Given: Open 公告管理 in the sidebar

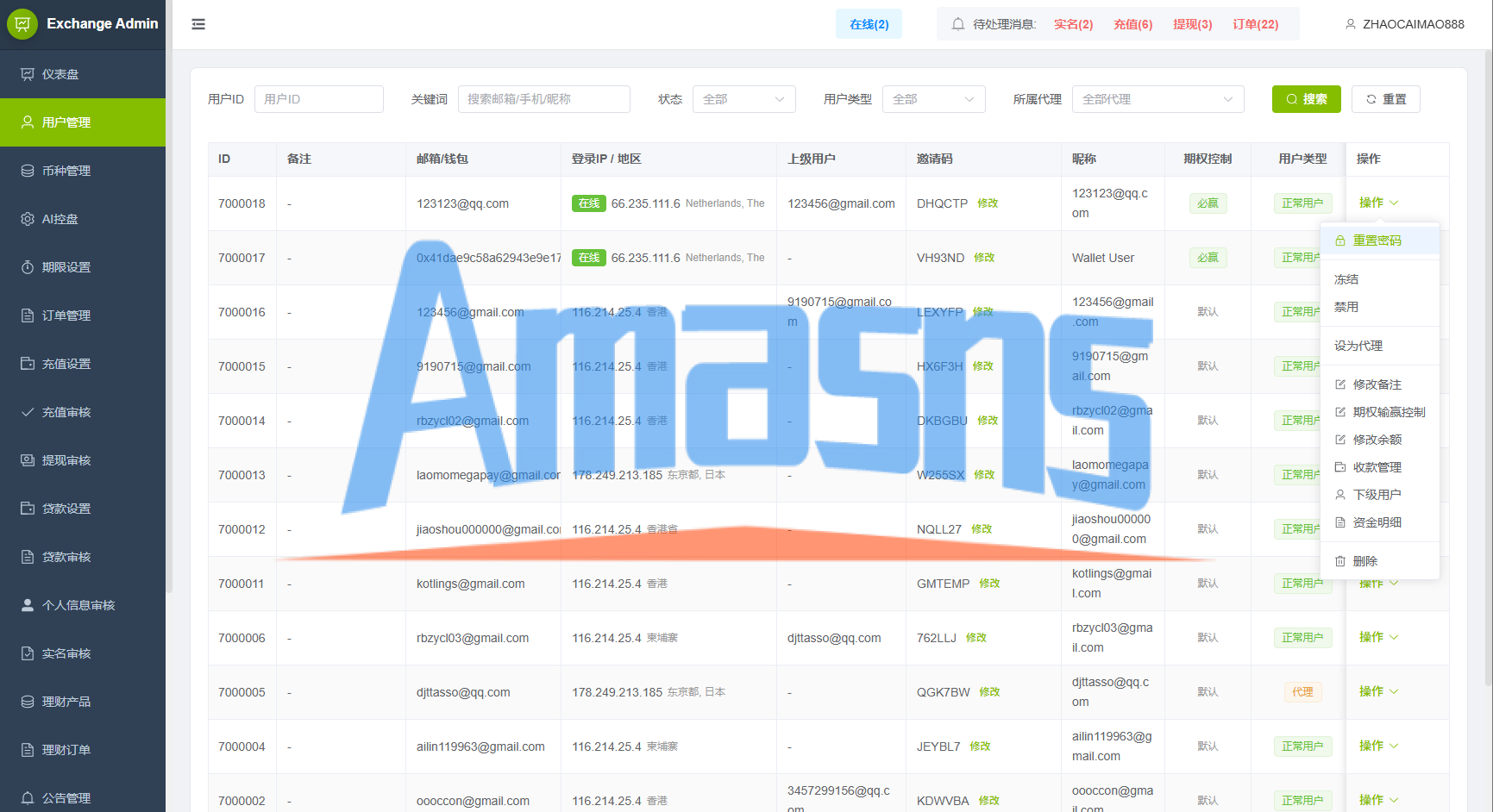Looking at the screenshot, I should (x=83, y=798).
